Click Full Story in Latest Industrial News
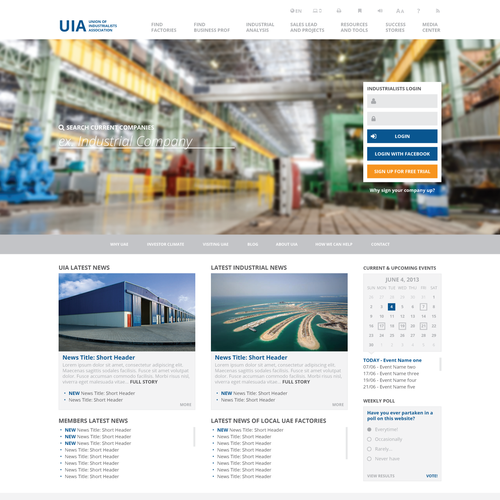The height and width of the screenshot is (500, 500). [x=296, y=382]
